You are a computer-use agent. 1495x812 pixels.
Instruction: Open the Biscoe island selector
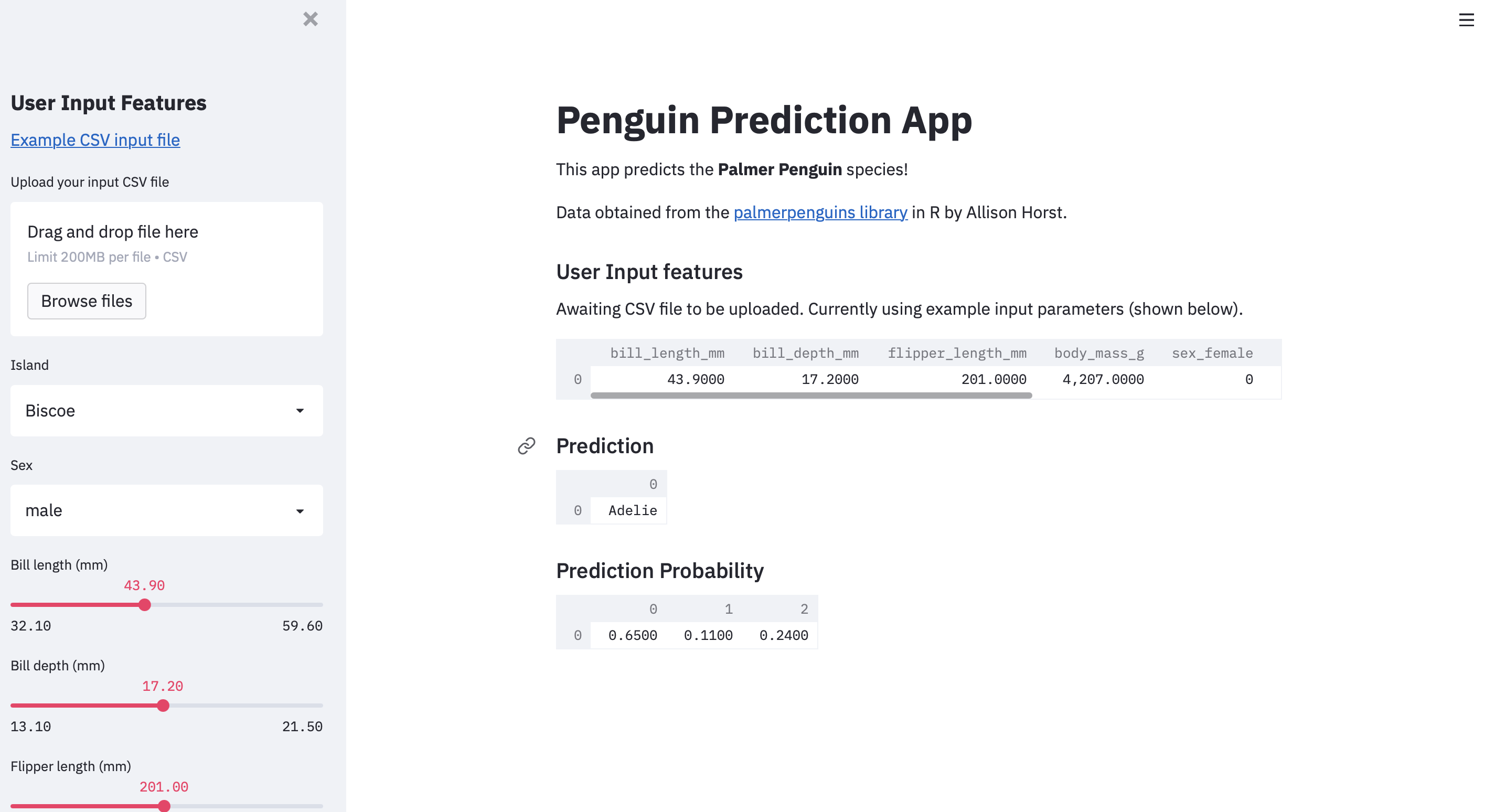point(167,410)
